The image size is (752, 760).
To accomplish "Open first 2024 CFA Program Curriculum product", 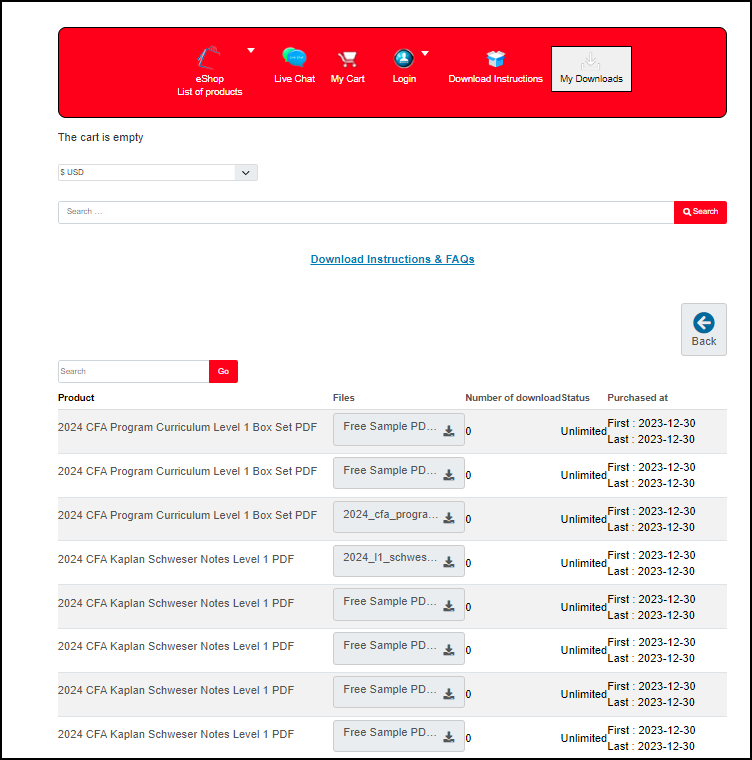I will pos(187,427).
